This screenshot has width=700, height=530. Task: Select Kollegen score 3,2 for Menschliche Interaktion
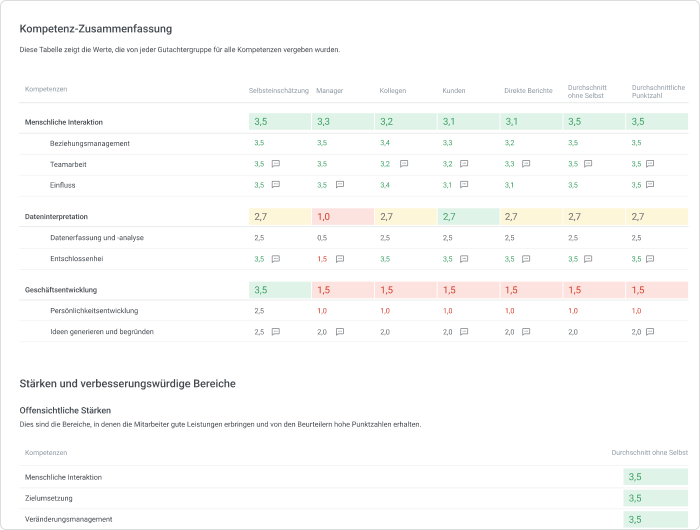(x=406, y=121)
